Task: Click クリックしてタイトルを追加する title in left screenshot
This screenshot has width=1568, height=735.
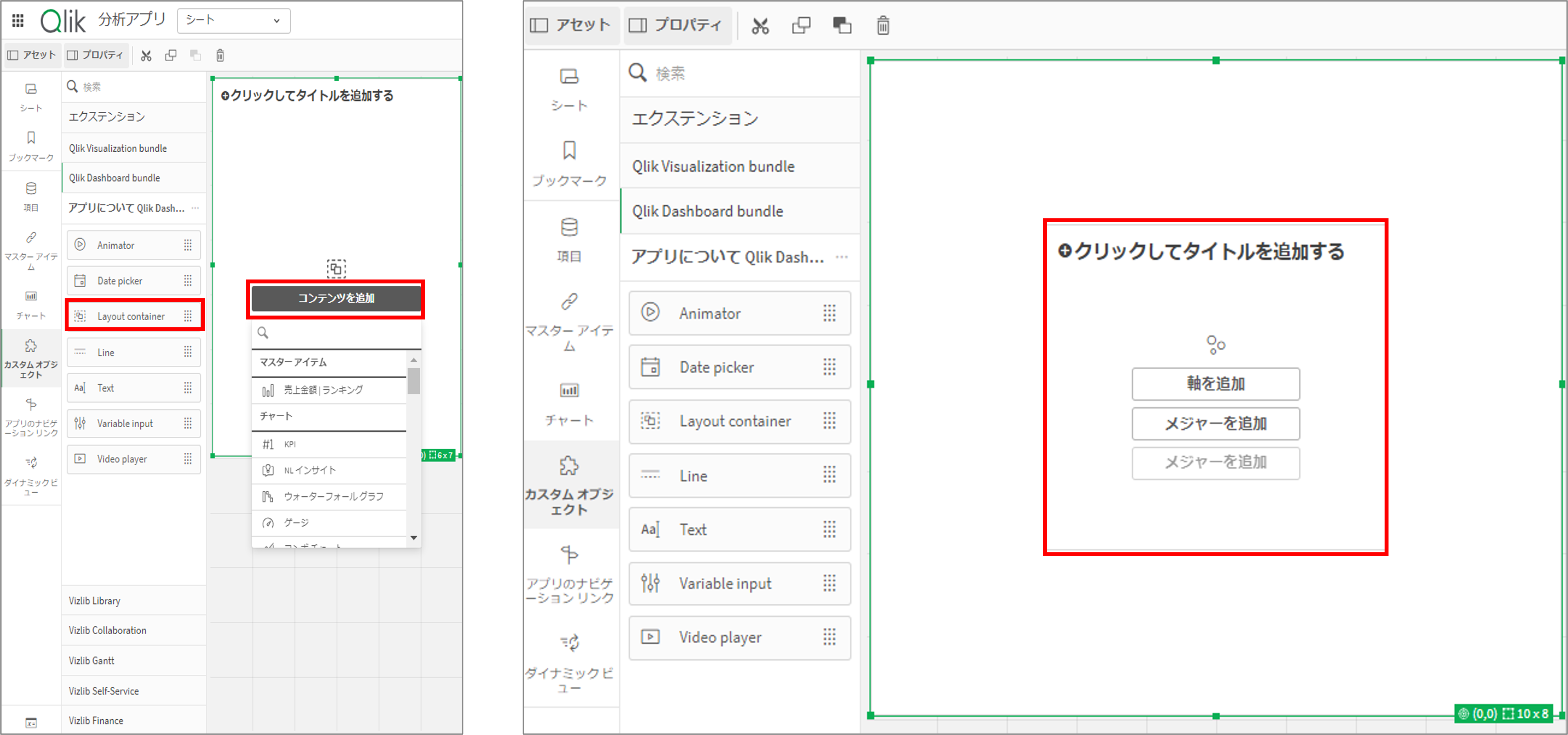Action: point(307,96)
